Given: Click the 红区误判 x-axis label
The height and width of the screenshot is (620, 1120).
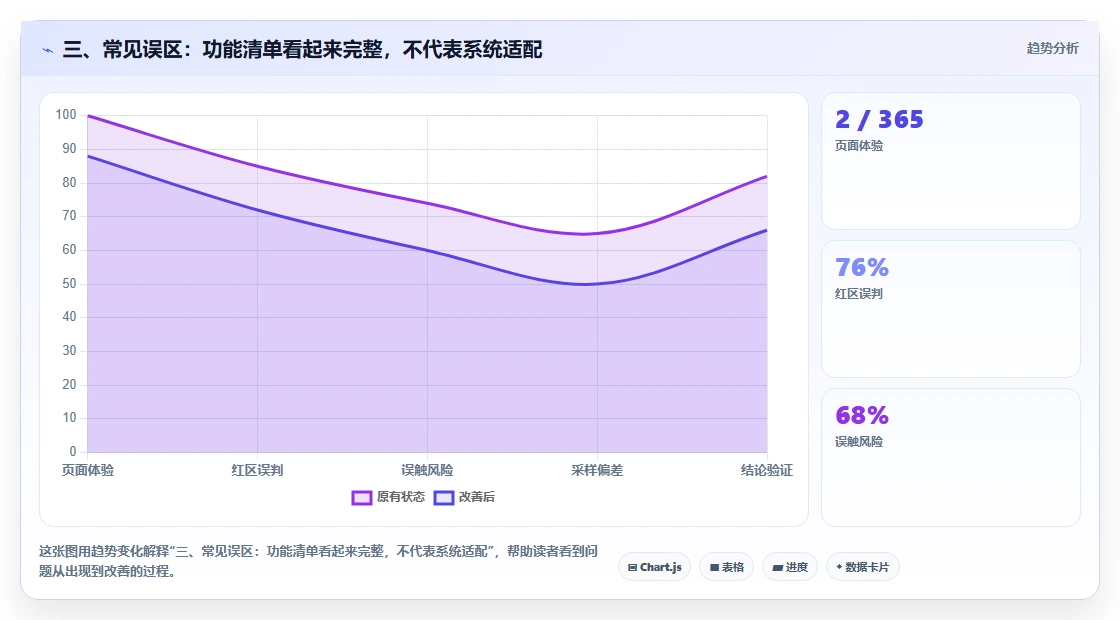Looking at the screenshot, I should (x=257, y=470).
